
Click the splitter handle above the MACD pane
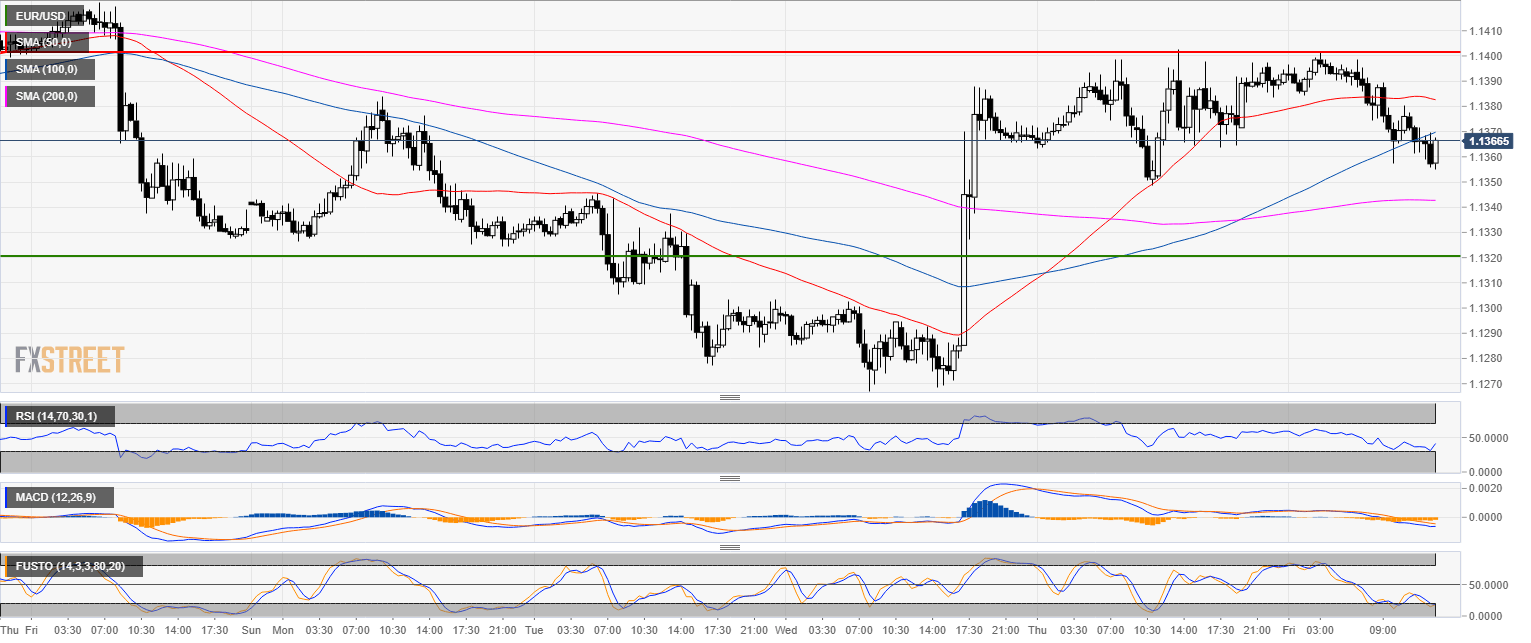click(729, 478)
